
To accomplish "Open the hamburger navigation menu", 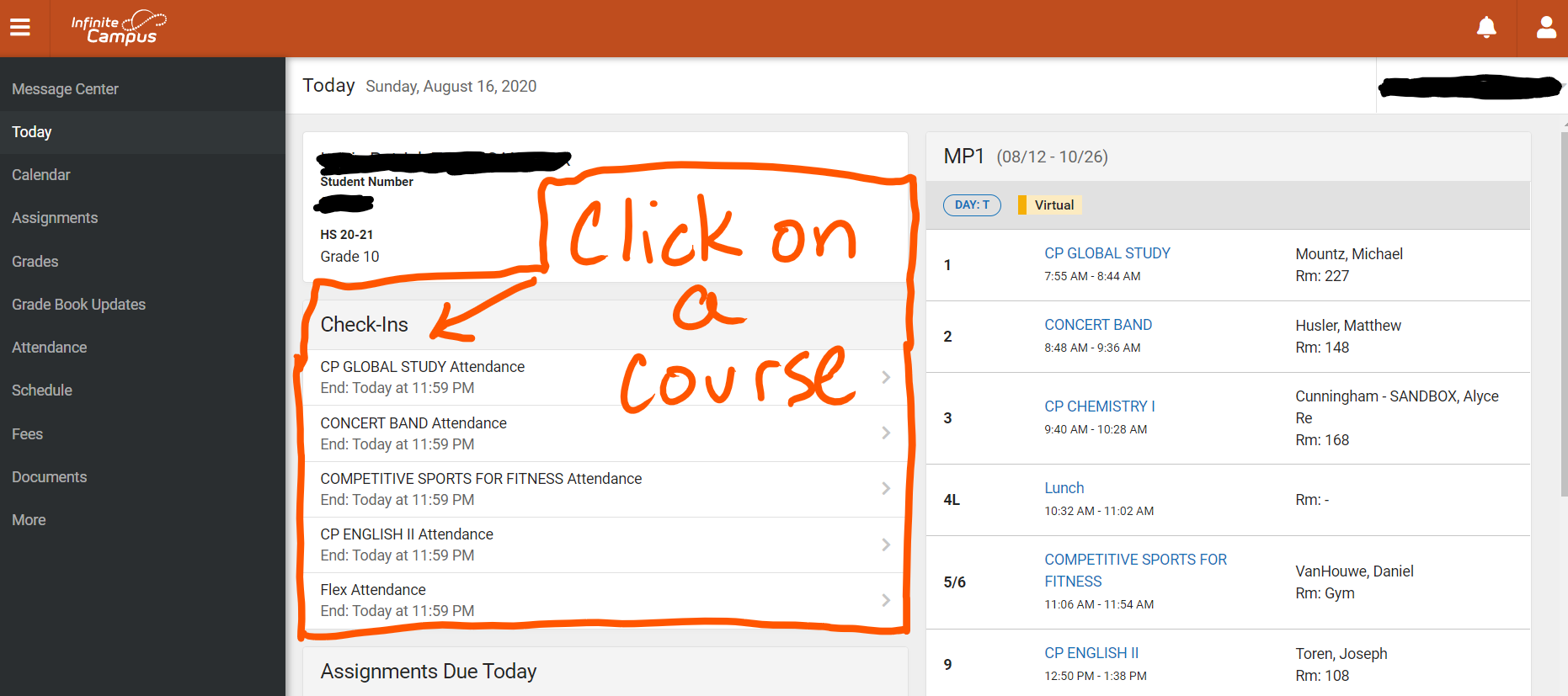I will [20, 28].
